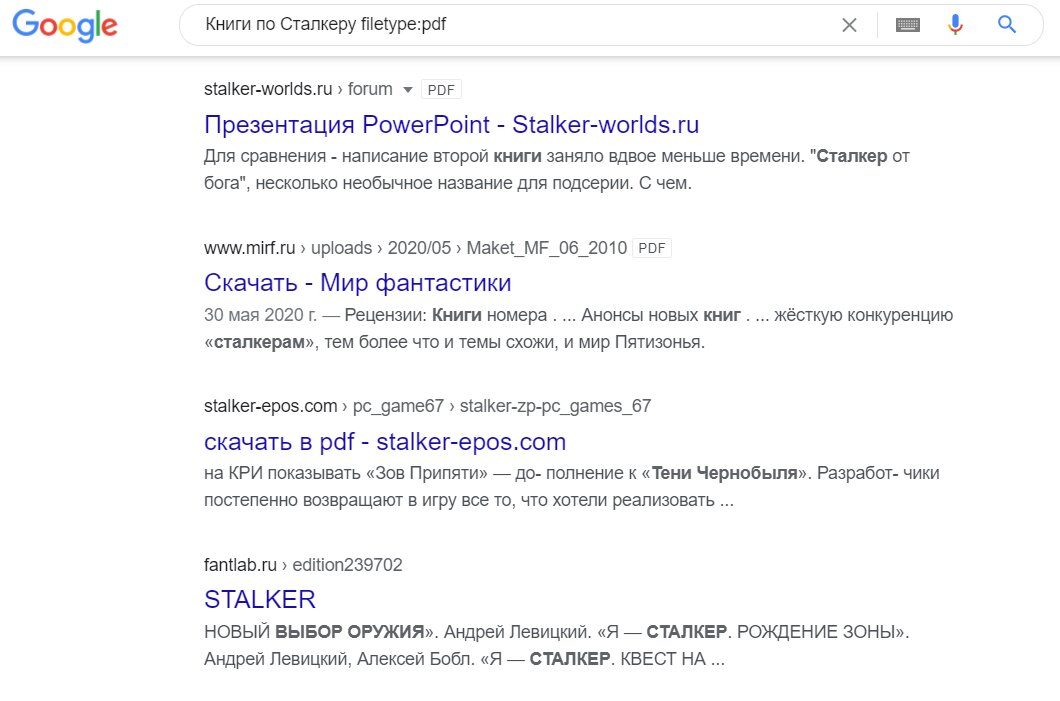
Task: Click the www.mirf.ru › uploads breadcrumb URL
Action: [415, 248]
